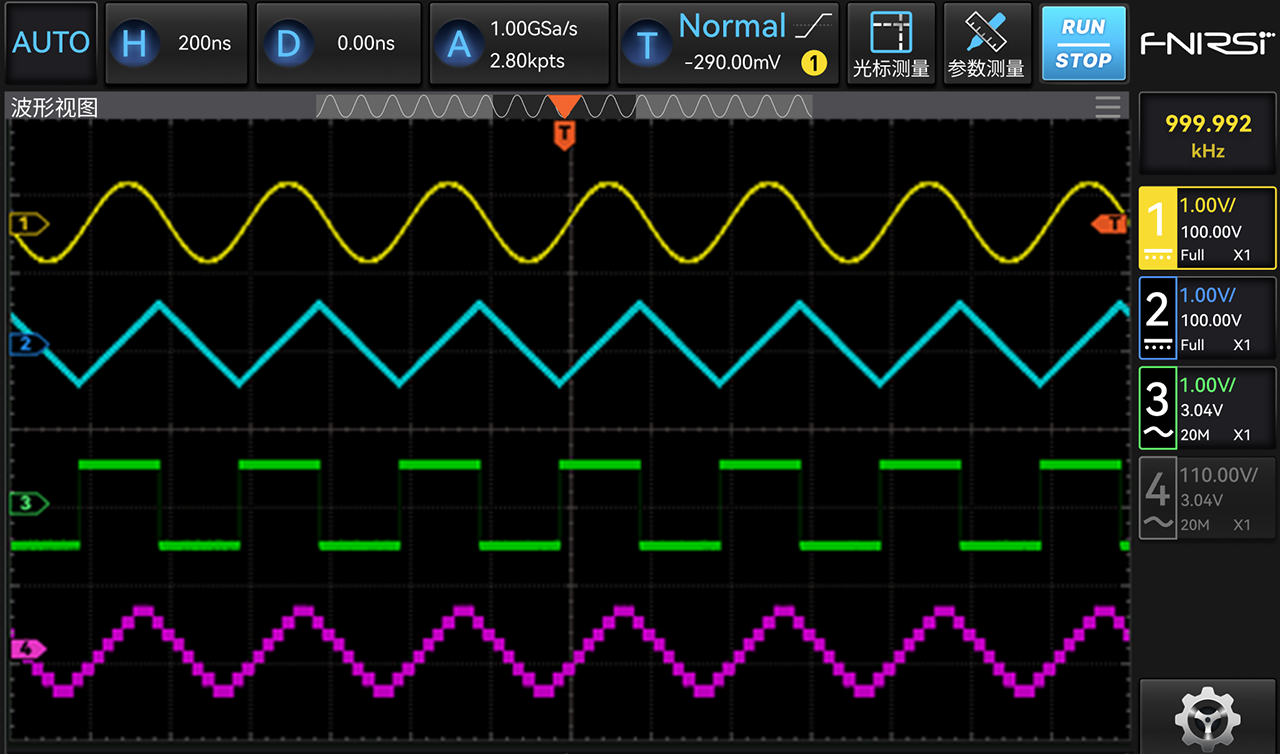Toggle the RUN/STOP button
Image resolution: width=1280 pixels, height=754 pixels.
[x=1083, y=43]
